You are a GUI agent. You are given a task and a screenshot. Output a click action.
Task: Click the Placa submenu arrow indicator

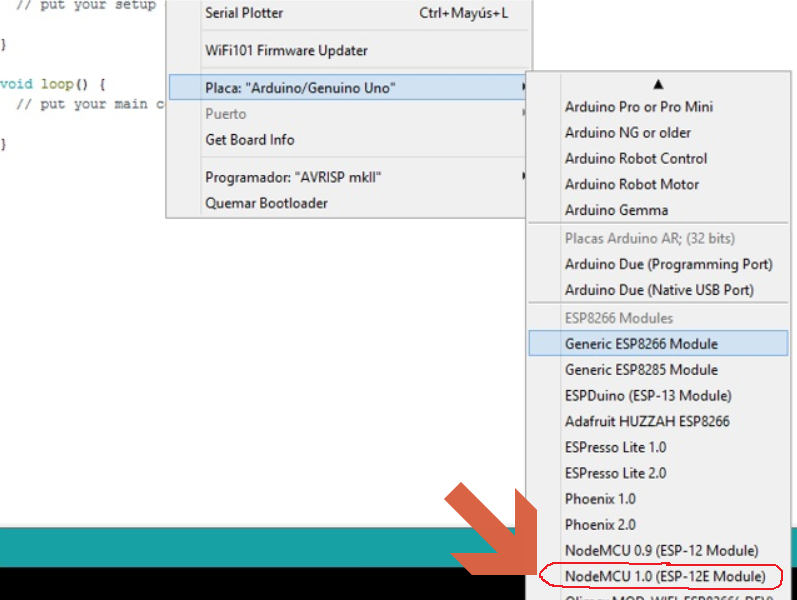click(x=523, y=87)
